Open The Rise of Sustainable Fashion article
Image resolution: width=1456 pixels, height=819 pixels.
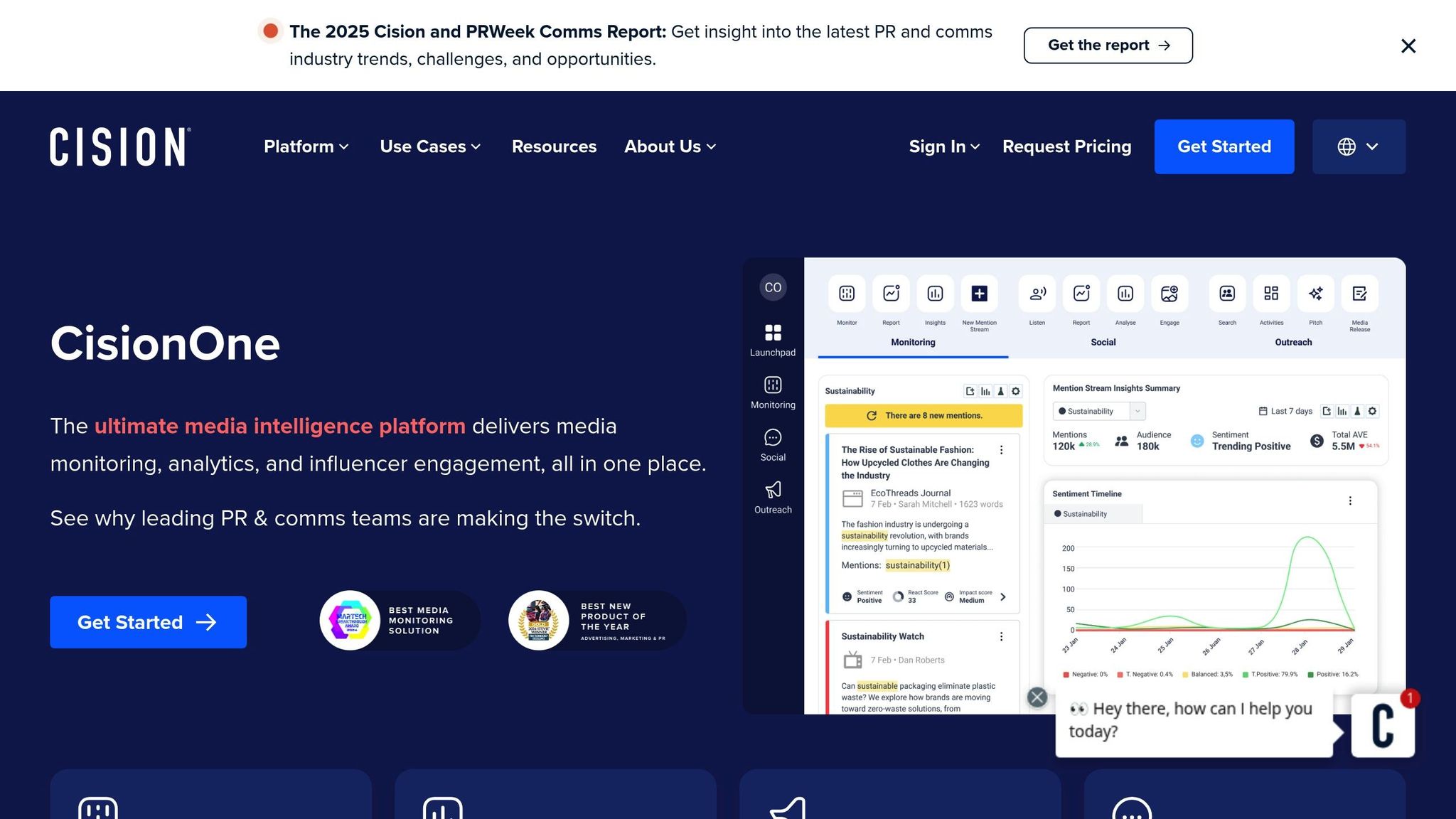click(x=915, y=463)
